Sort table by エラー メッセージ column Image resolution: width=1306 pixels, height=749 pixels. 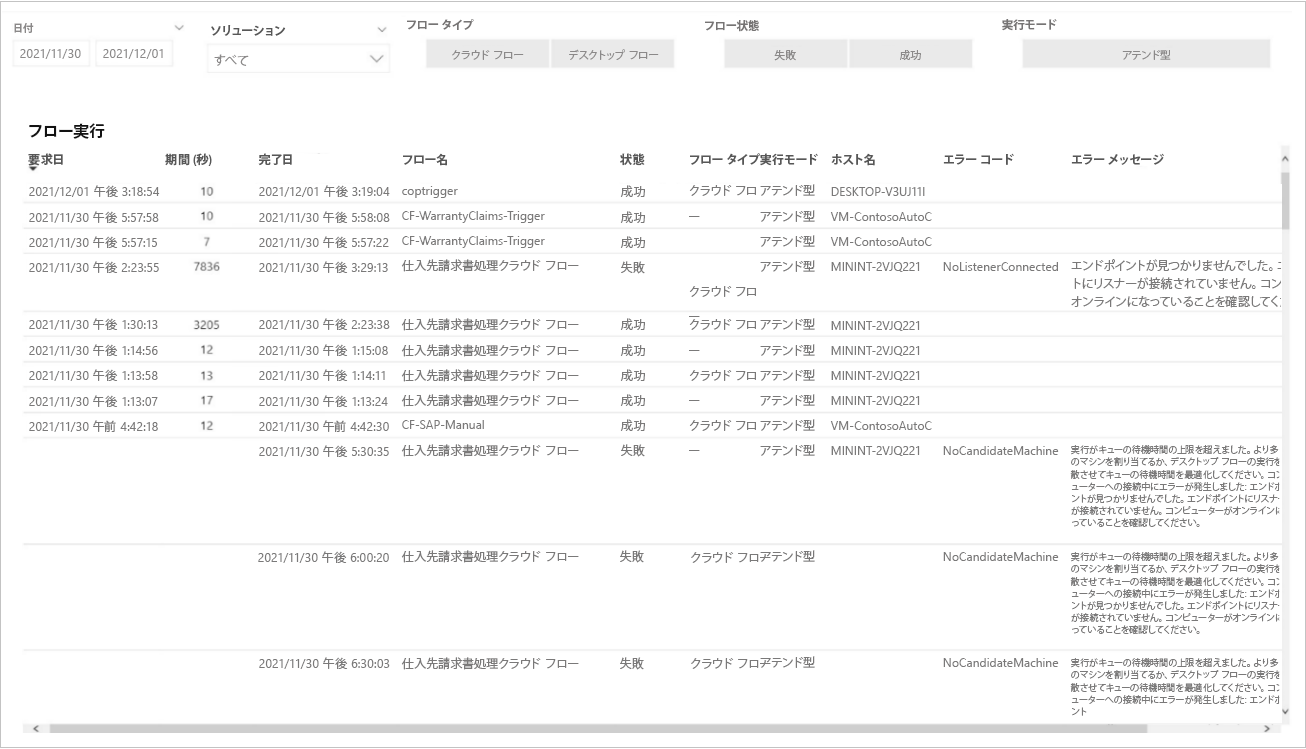[1117, 159]
